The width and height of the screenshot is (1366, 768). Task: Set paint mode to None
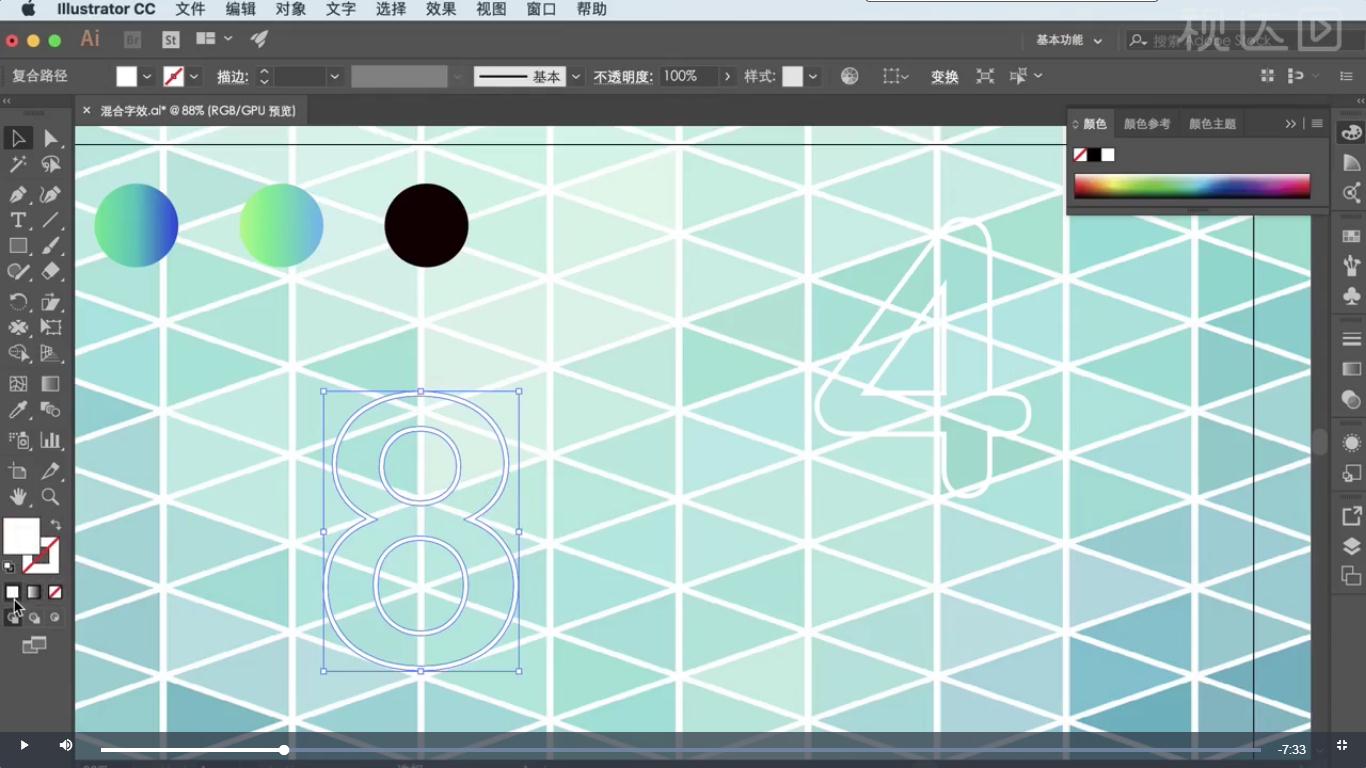(55, 592)
